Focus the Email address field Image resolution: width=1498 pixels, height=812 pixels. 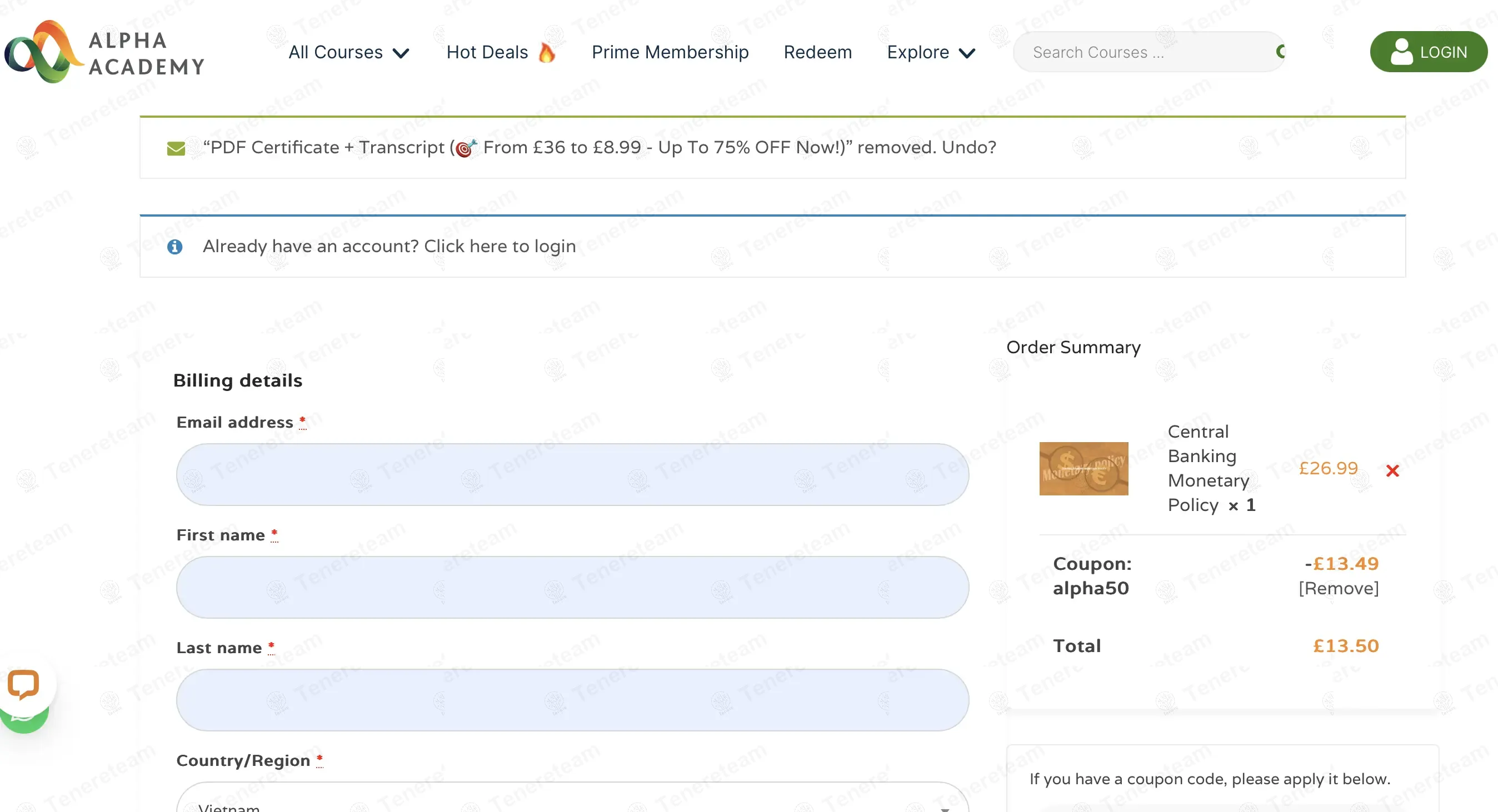coord(572,474)
